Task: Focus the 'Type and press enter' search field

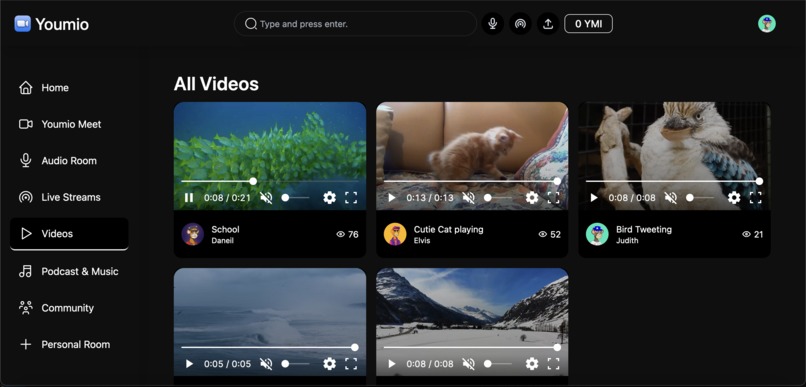Action: click(355, 24)
